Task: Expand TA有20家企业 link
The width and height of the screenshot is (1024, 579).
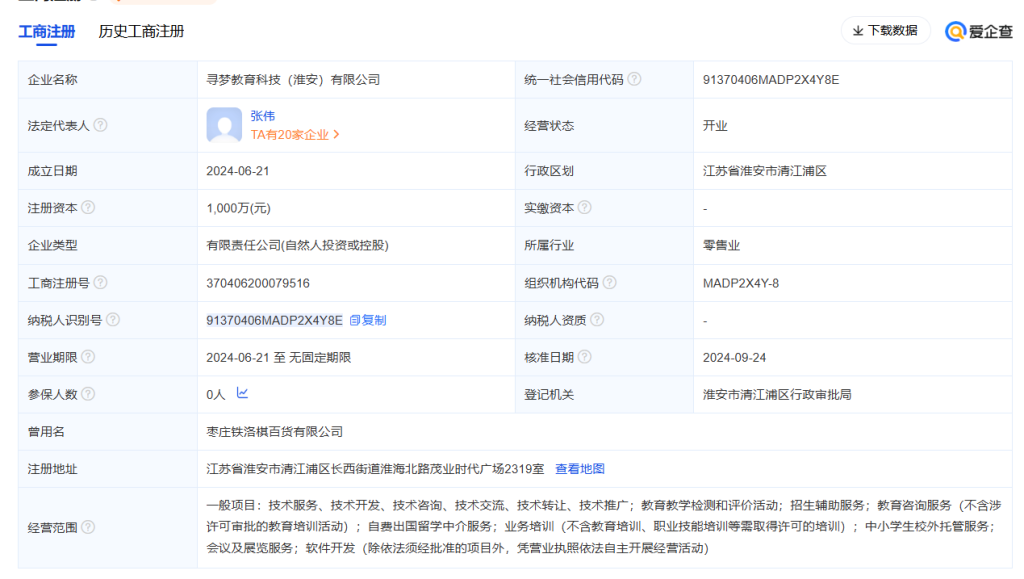Action: (x=295, y=134)
